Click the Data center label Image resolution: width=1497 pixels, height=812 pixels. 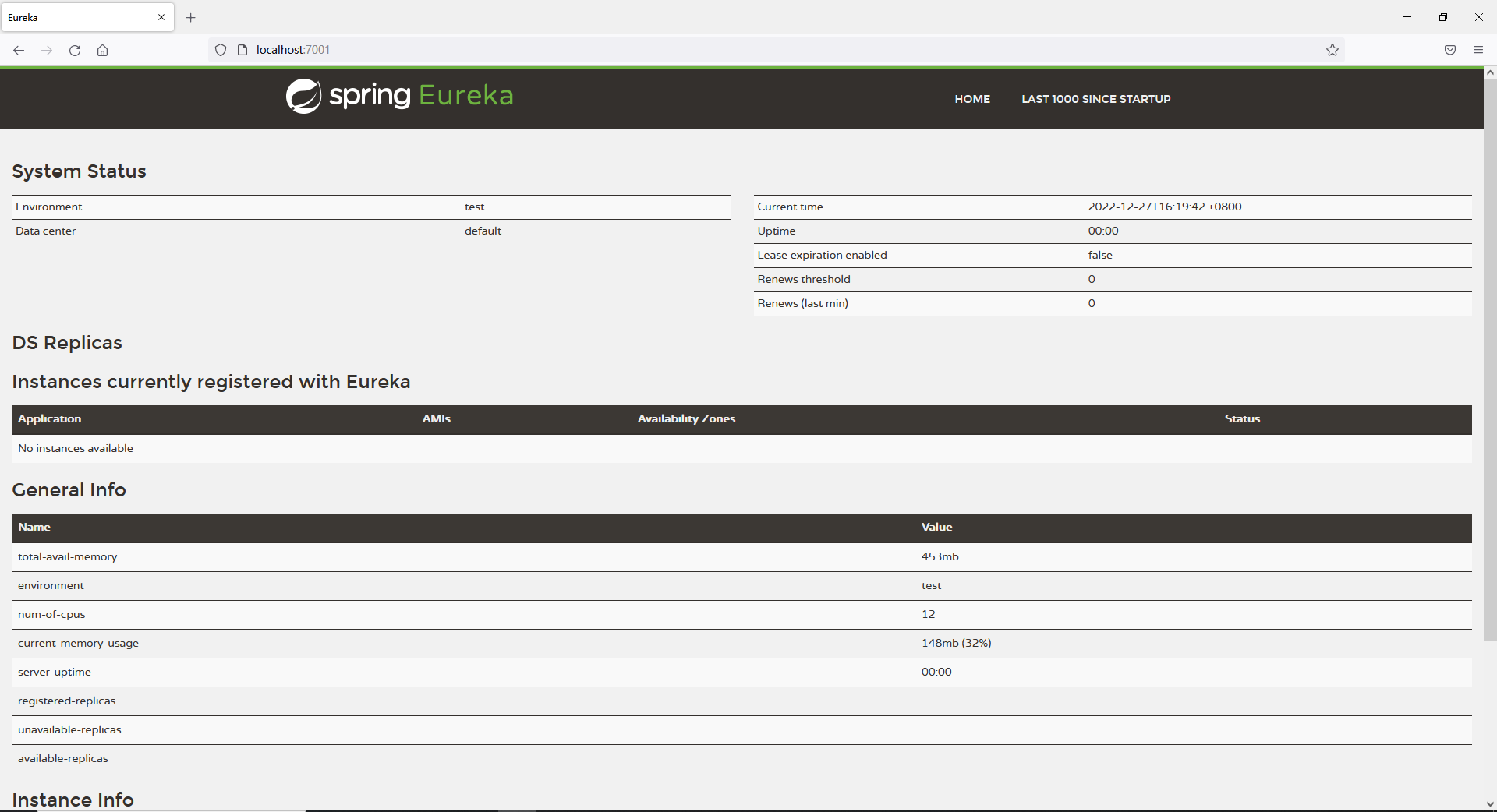pyautogui.click(x=45, y=231)
